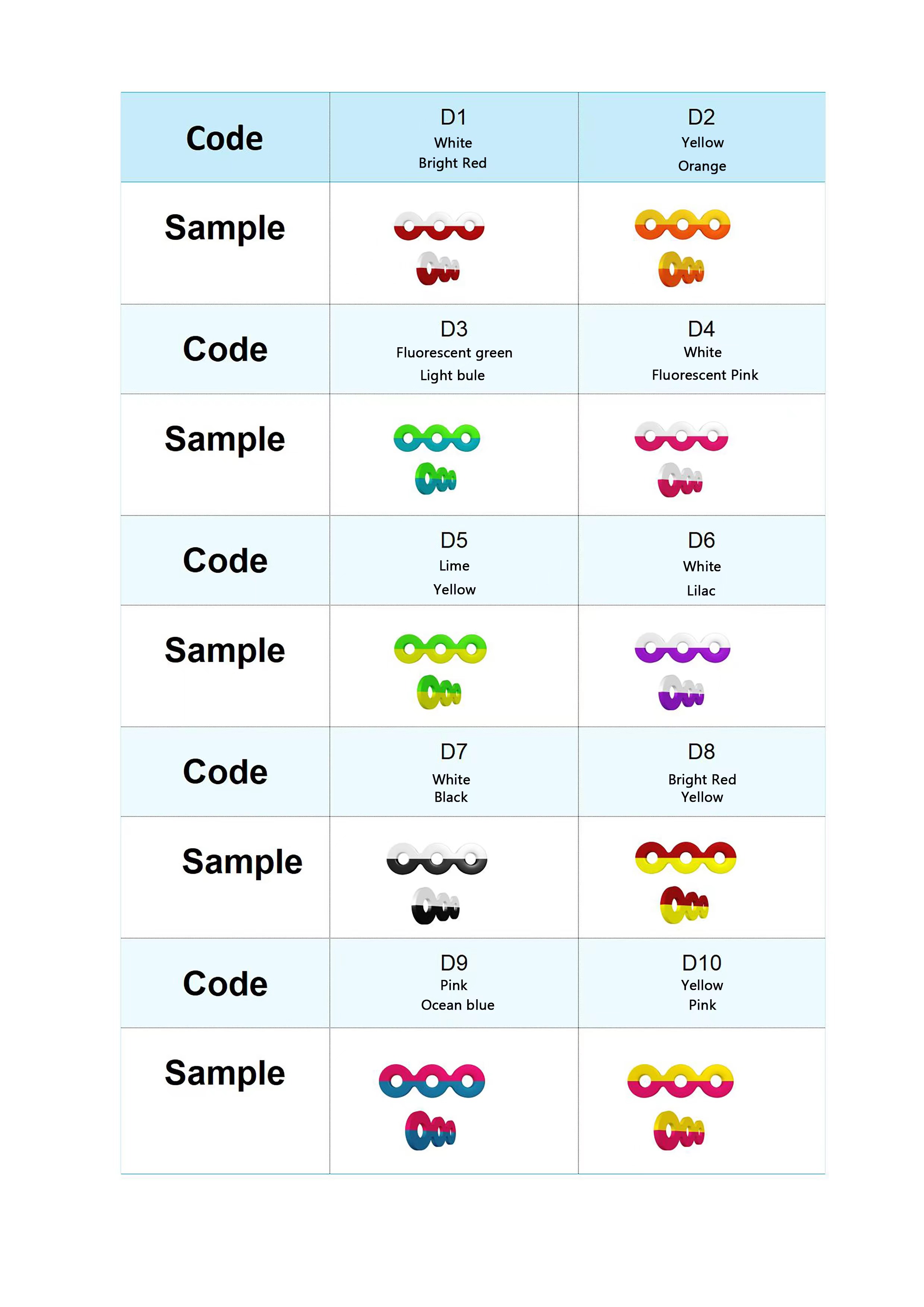
Task: Select the 'Fluorescent Pink' label under D4
Action: click(705, 375)
